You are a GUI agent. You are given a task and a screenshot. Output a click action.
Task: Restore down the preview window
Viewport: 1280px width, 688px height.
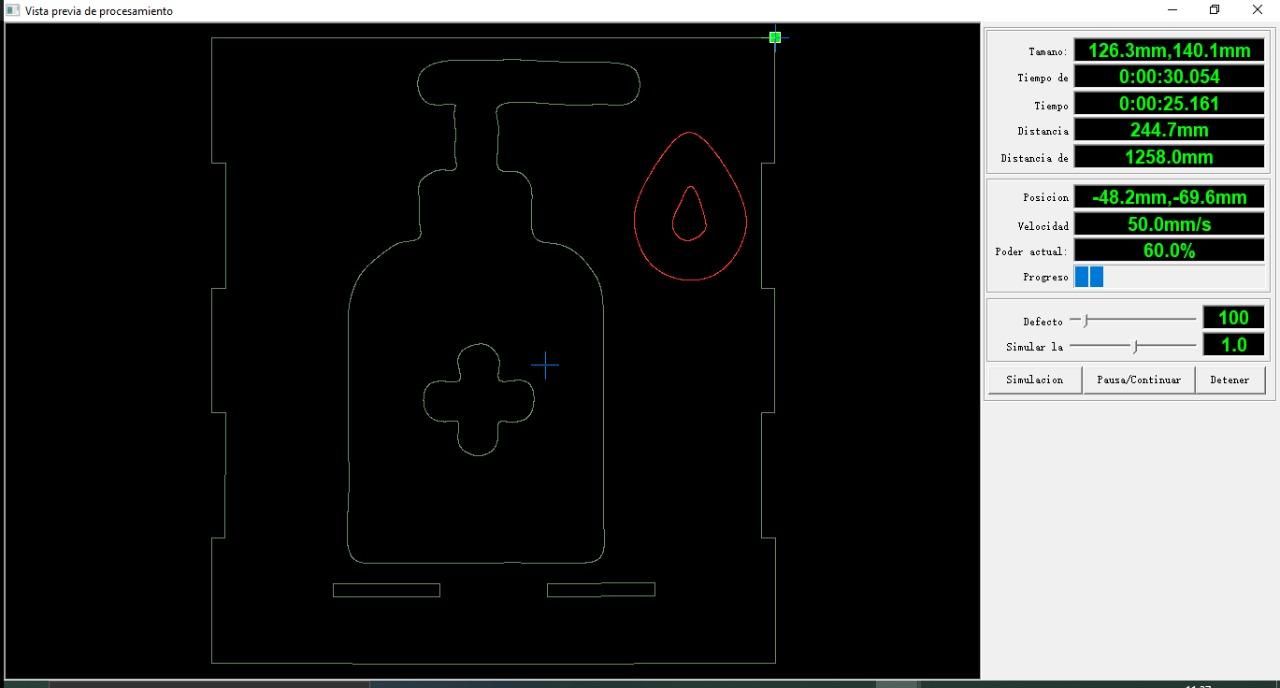tap(1215, 10)
